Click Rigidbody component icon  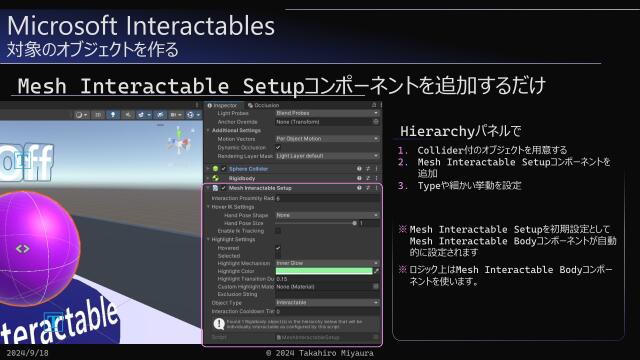coord(216,178)
